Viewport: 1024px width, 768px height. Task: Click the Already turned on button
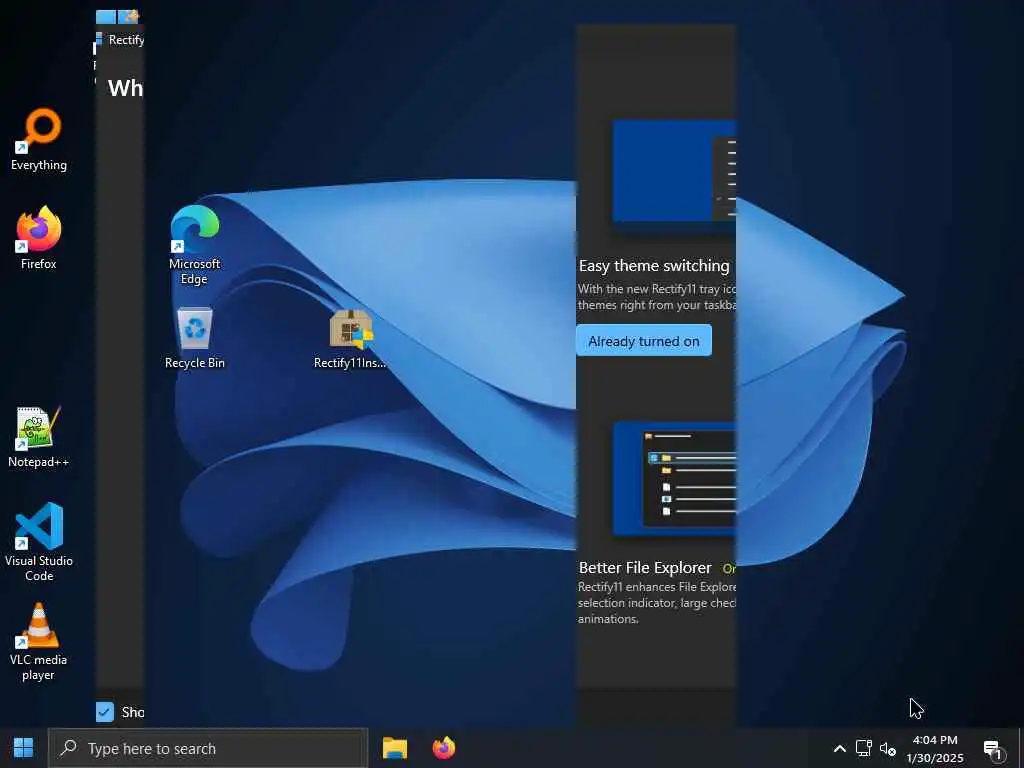click(644, 341)
